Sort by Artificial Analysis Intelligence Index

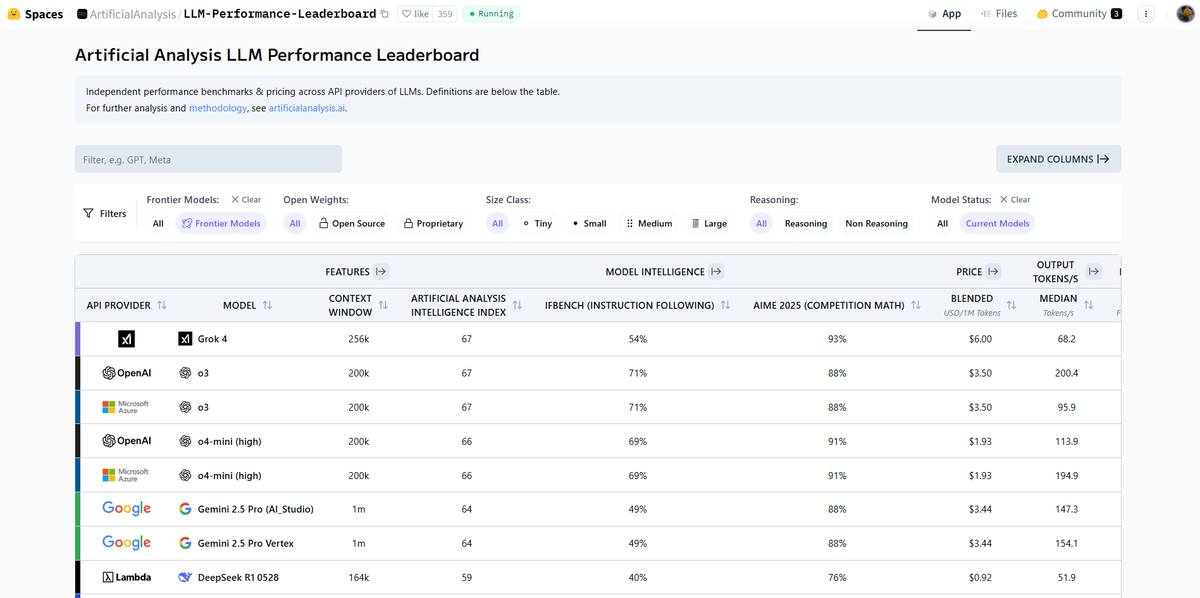click(x=517, y=305)
